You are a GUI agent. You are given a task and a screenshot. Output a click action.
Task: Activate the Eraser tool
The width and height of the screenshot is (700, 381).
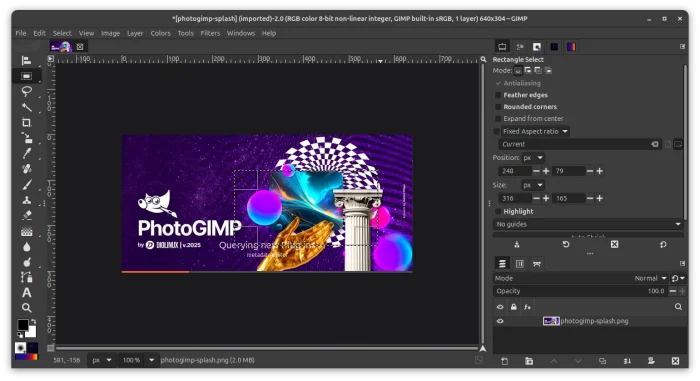(26, 215)
